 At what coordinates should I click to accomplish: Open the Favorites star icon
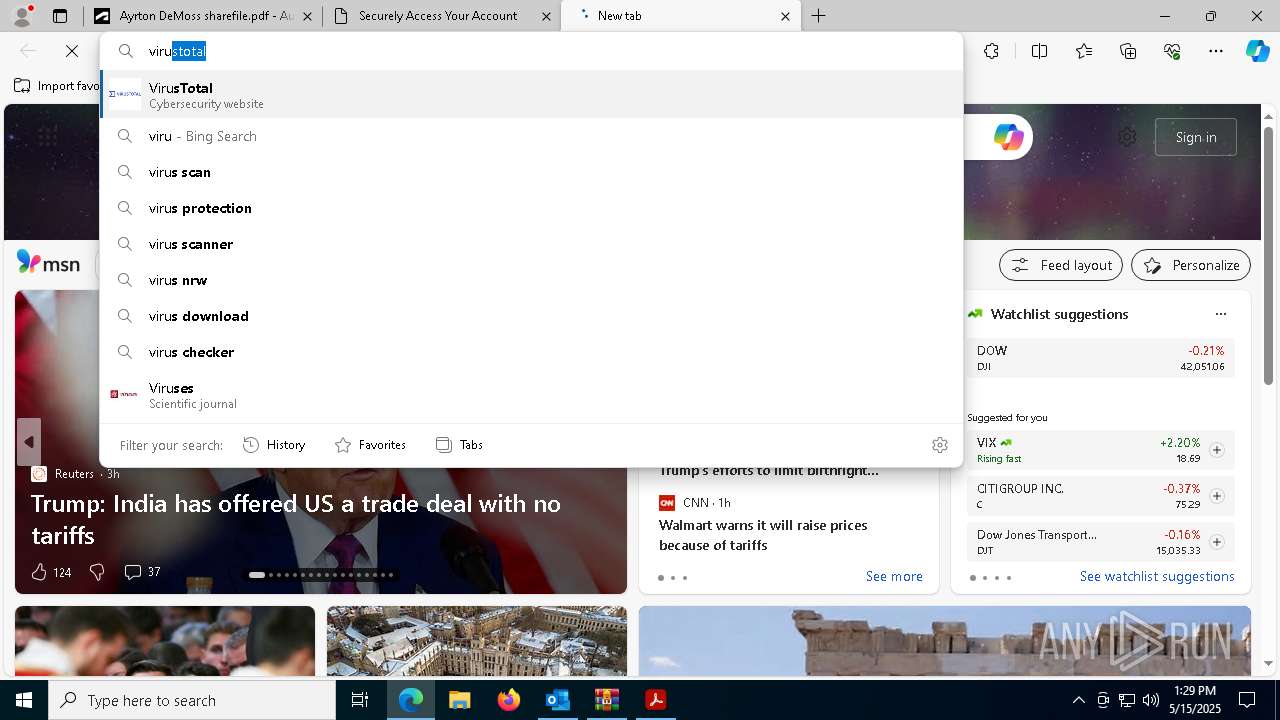(1084, 51)
